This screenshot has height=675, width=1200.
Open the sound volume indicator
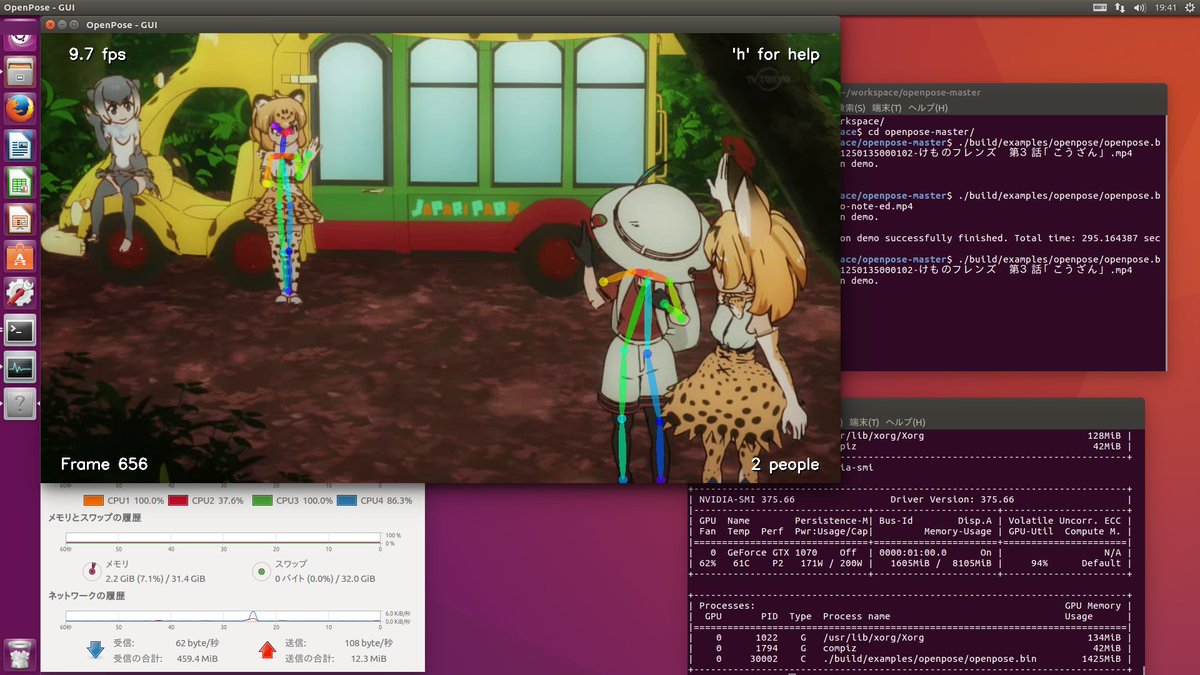(x=1142, y=8)
